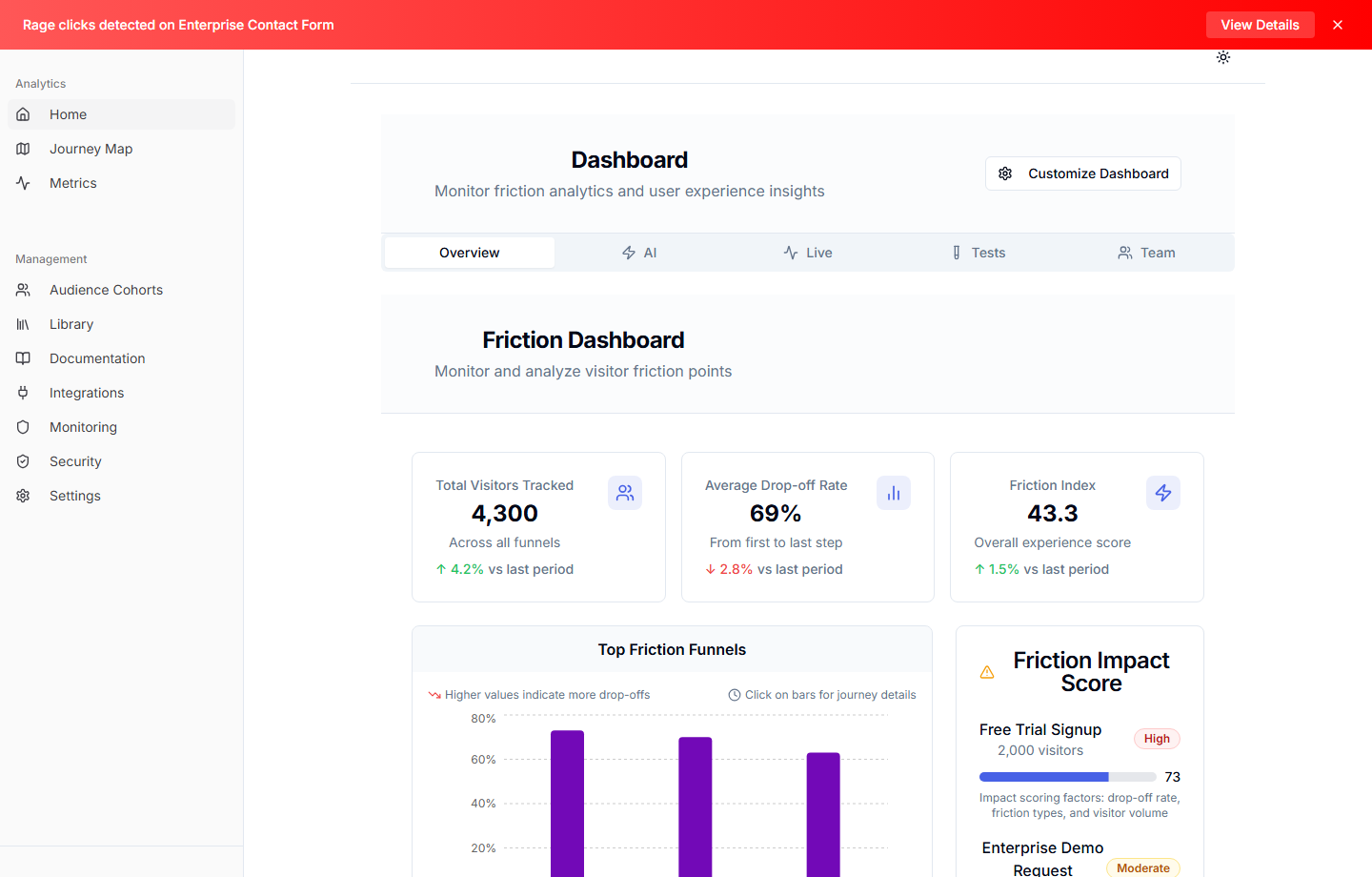The height and width of the screenshot is (877, 1372).
Task: Click the 2.8% vs last period text
Action: [x=774, y=569]
